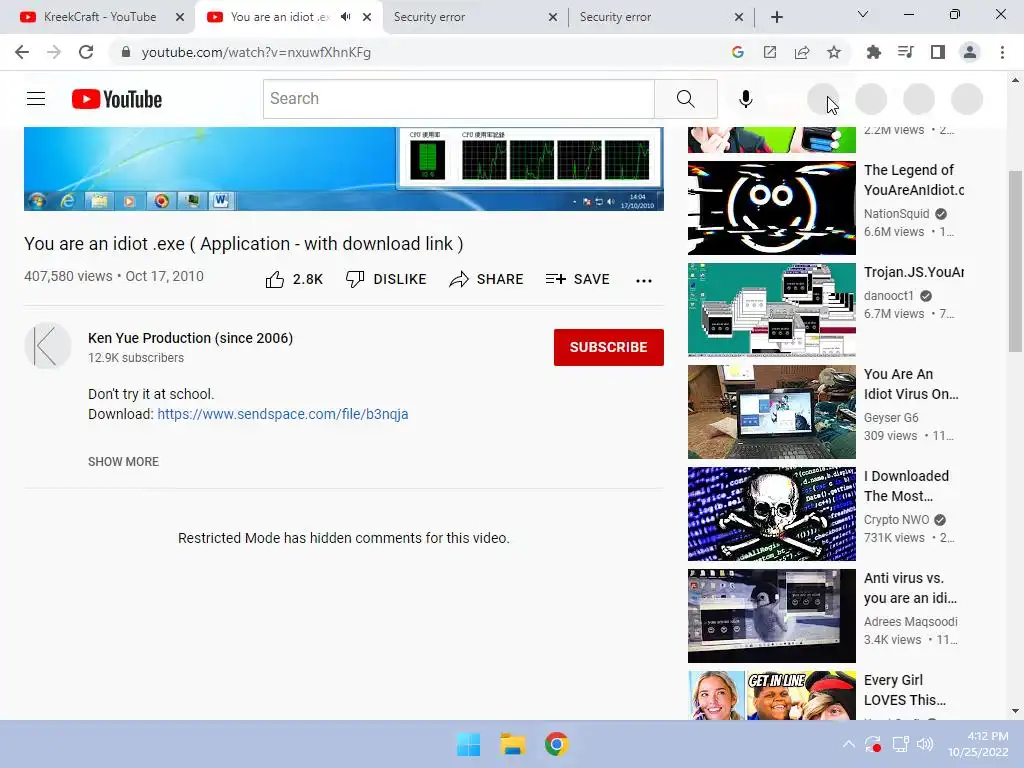
Task: Click the Google icon in the address bar
Action: point(738,52)
